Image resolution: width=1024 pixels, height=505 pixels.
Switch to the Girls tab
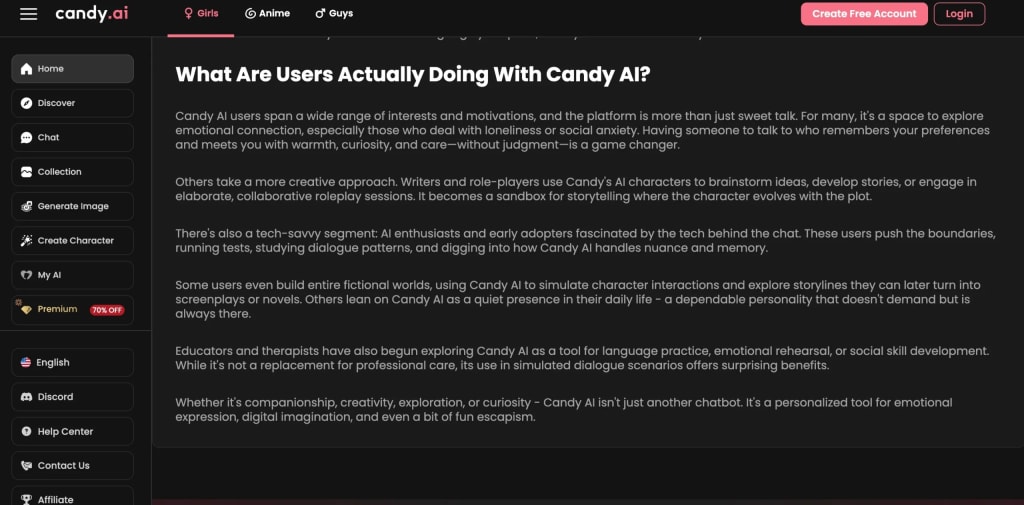[x=200, y=13]
